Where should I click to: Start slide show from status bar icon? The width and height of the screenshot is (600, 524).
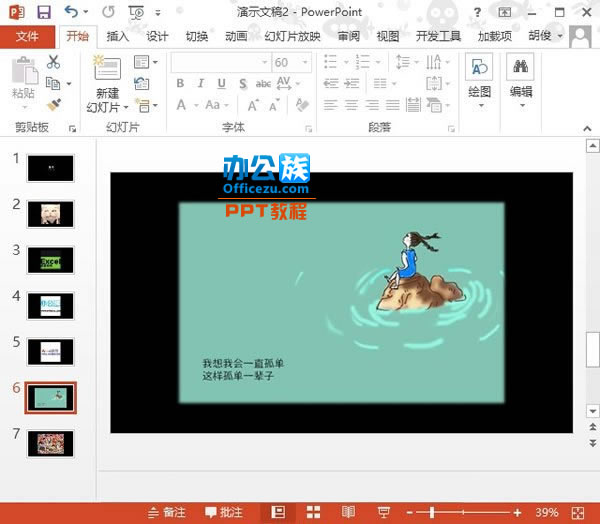(x=383, y=512)
